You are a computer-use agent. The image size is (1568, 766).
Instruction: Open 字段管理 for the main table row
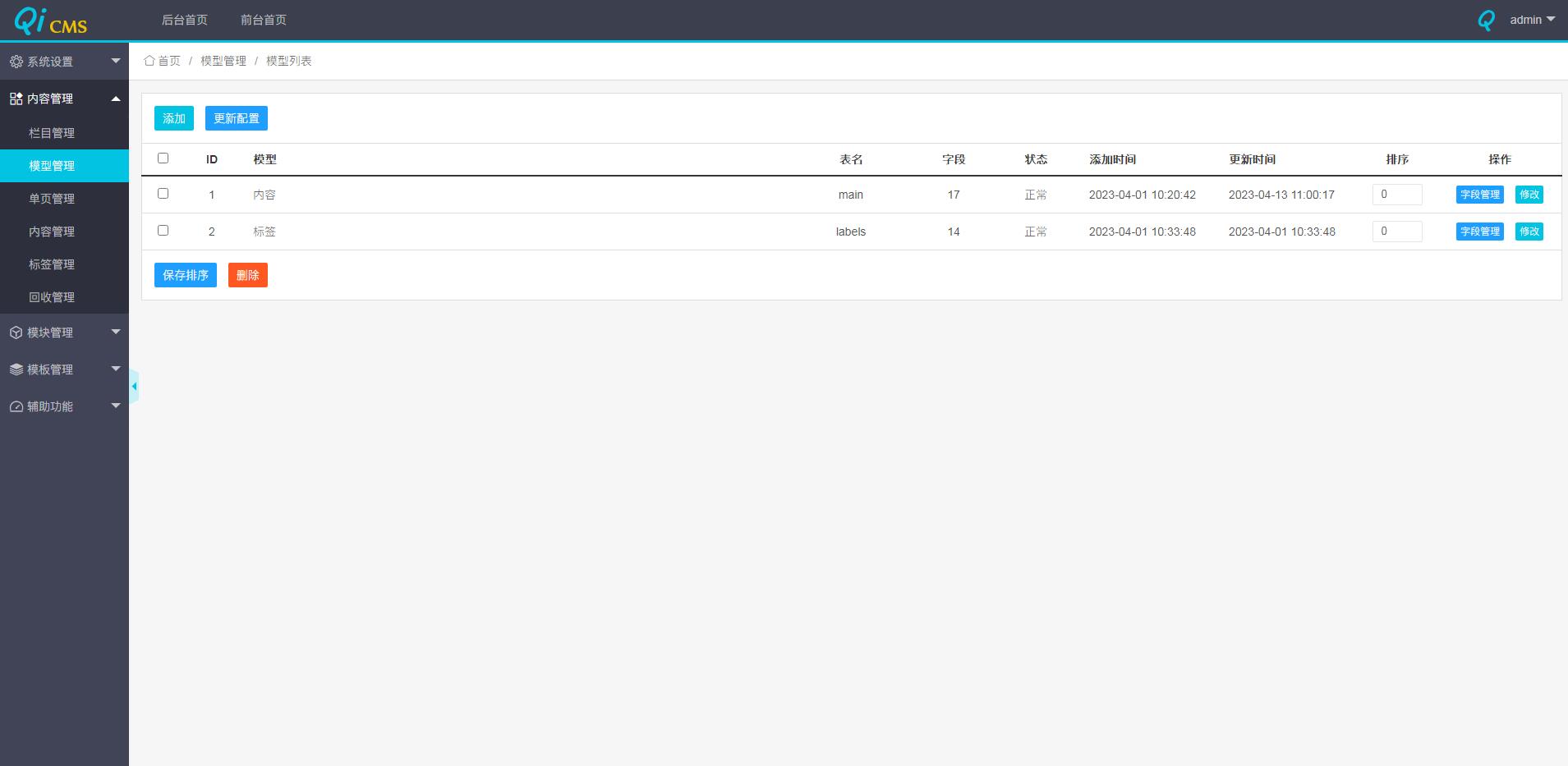(x=1480, y=195)
